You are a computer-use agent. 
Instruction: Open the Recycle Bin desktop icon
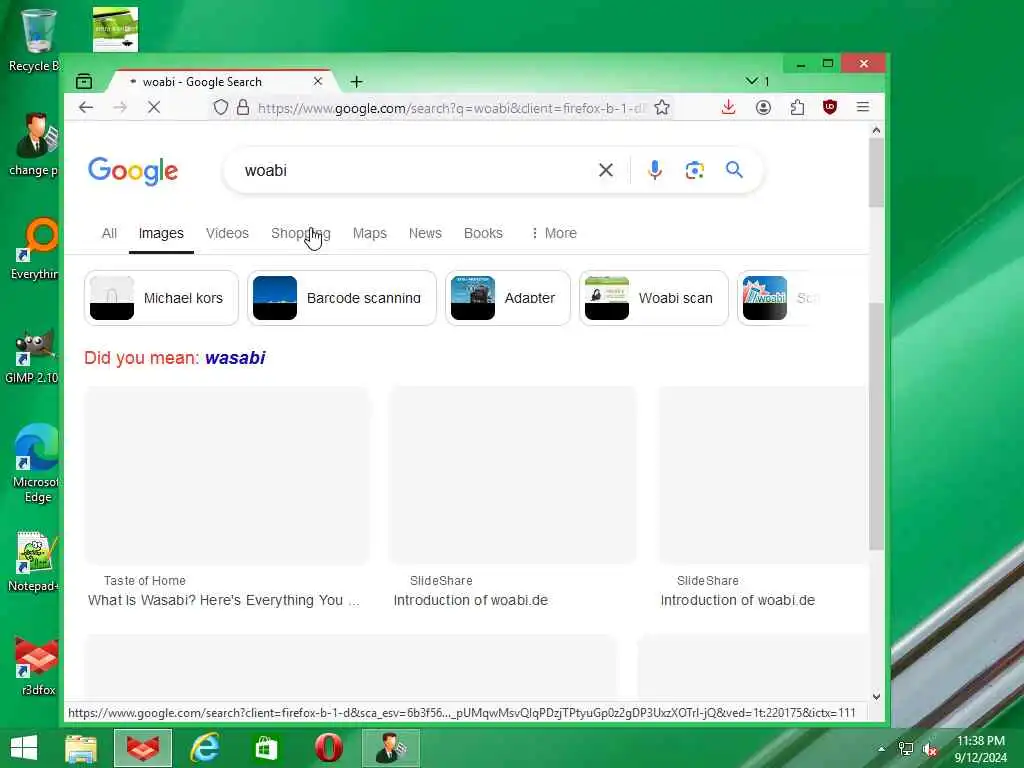pos(36,40)
